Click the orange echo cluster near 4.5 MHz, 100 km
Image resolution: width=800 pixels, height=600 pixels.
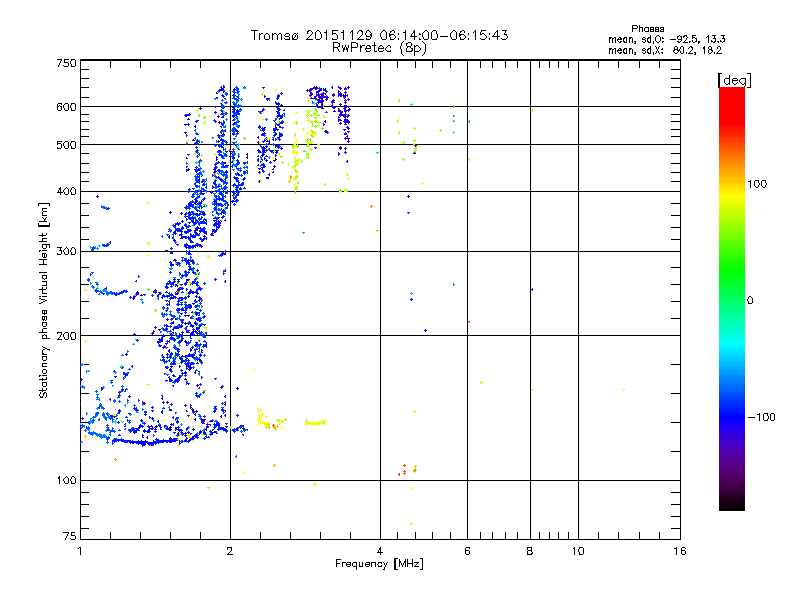tap(407, 470)
